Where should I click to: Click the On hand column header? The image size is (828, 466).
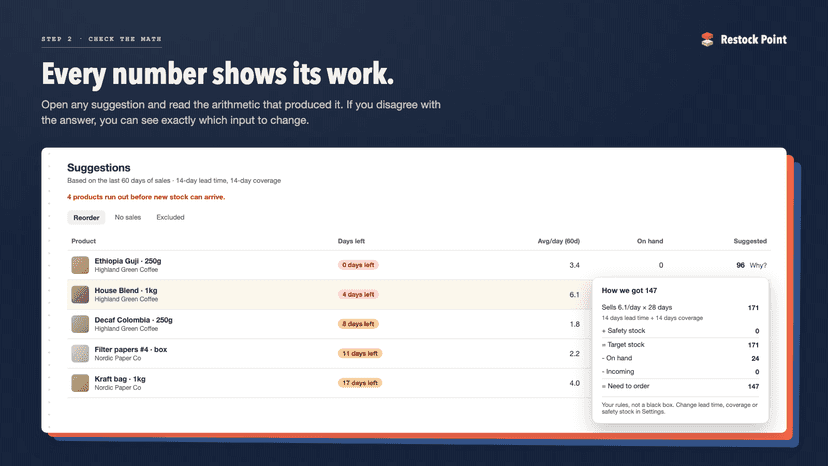[650, 241]
